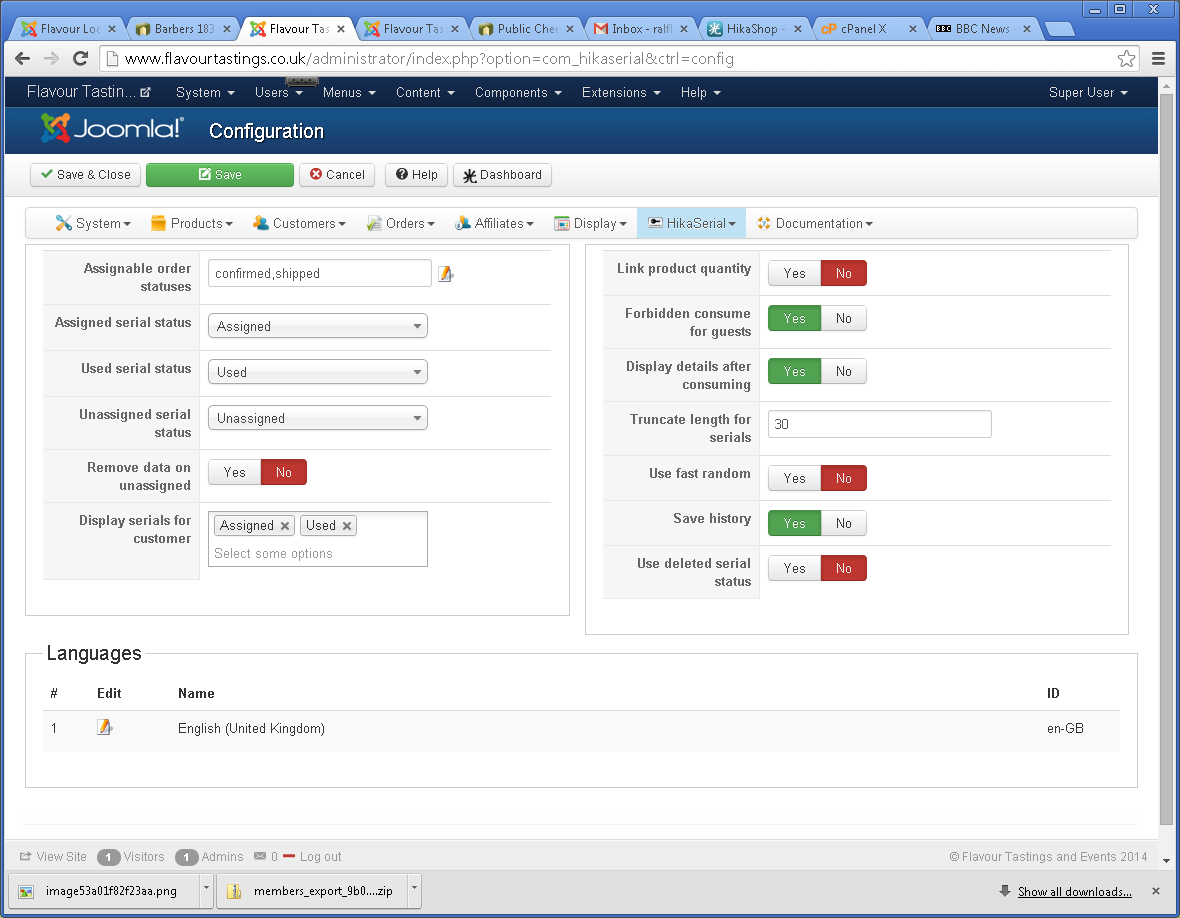Screen dimensions: 1180x918
Task: Click the green Save button
Action: pos(220,175)
